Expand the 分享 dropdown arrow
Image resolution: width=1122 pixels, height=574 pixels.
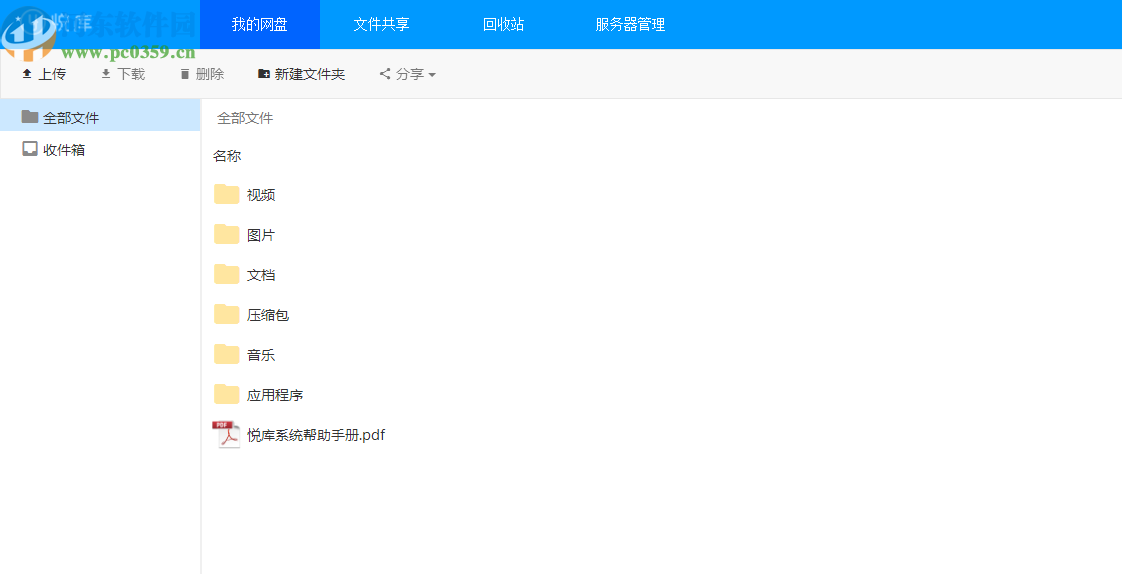pyautogui.click(x=431, y=74)
